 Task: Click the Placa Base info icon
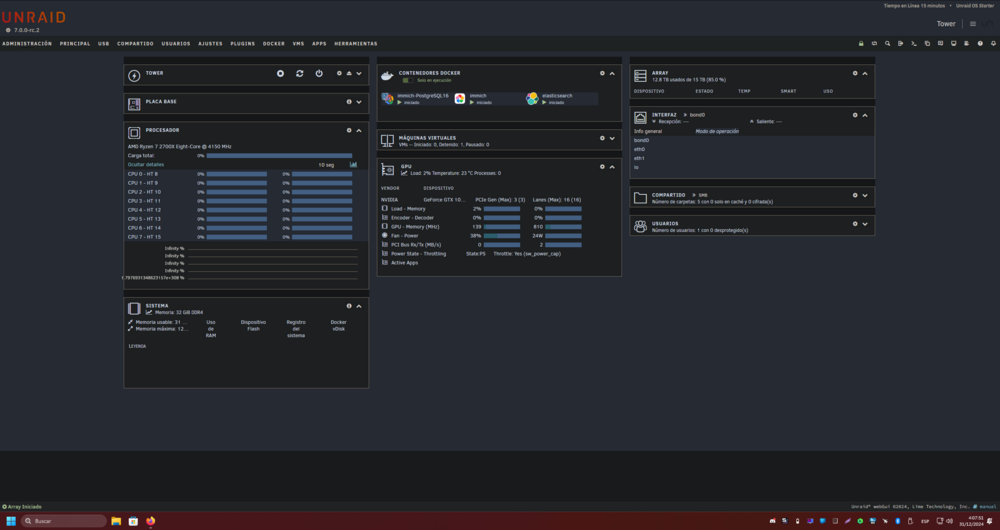(x=349, y=101)
